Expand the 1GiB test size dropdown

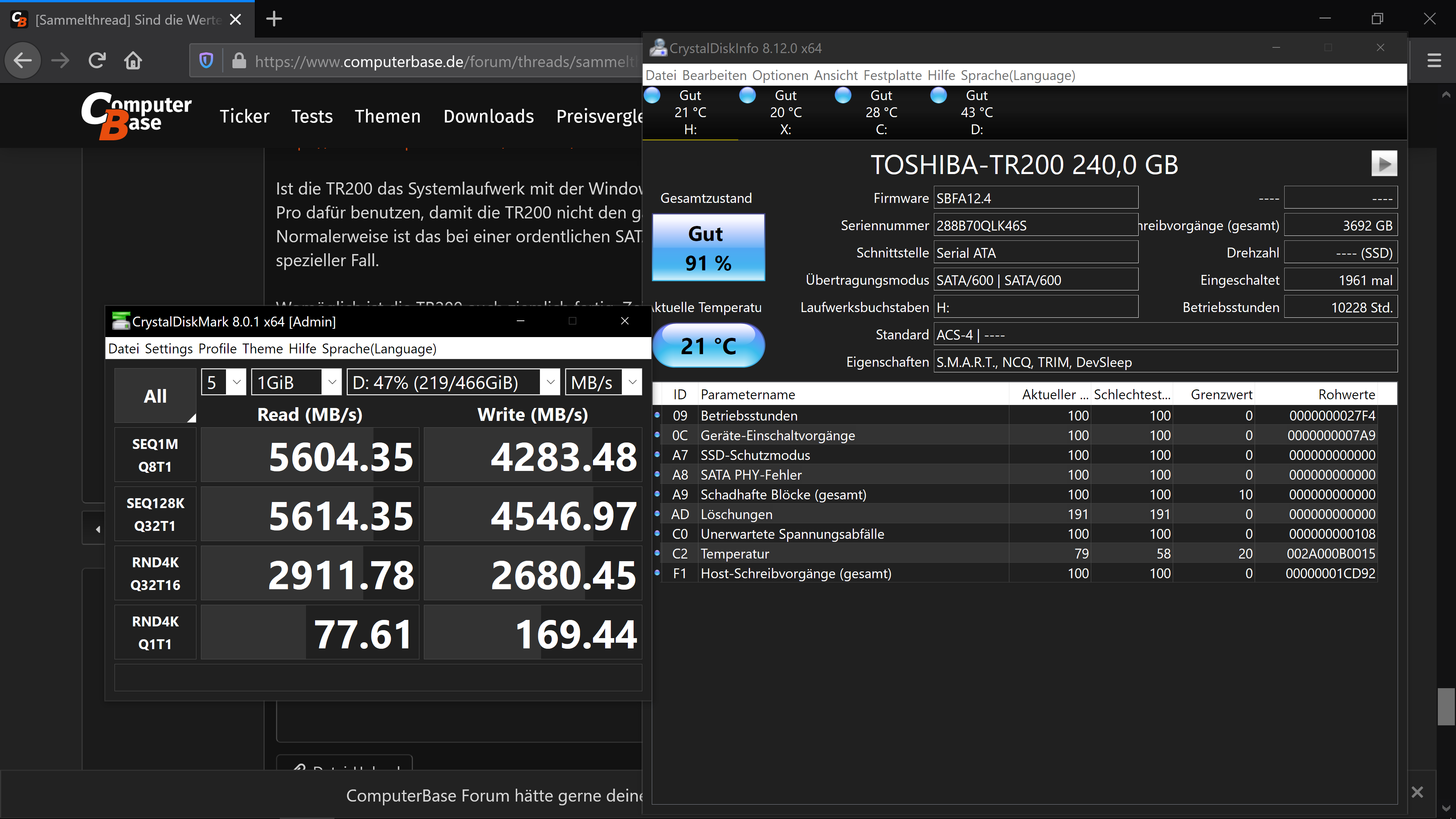click(296, 383)
